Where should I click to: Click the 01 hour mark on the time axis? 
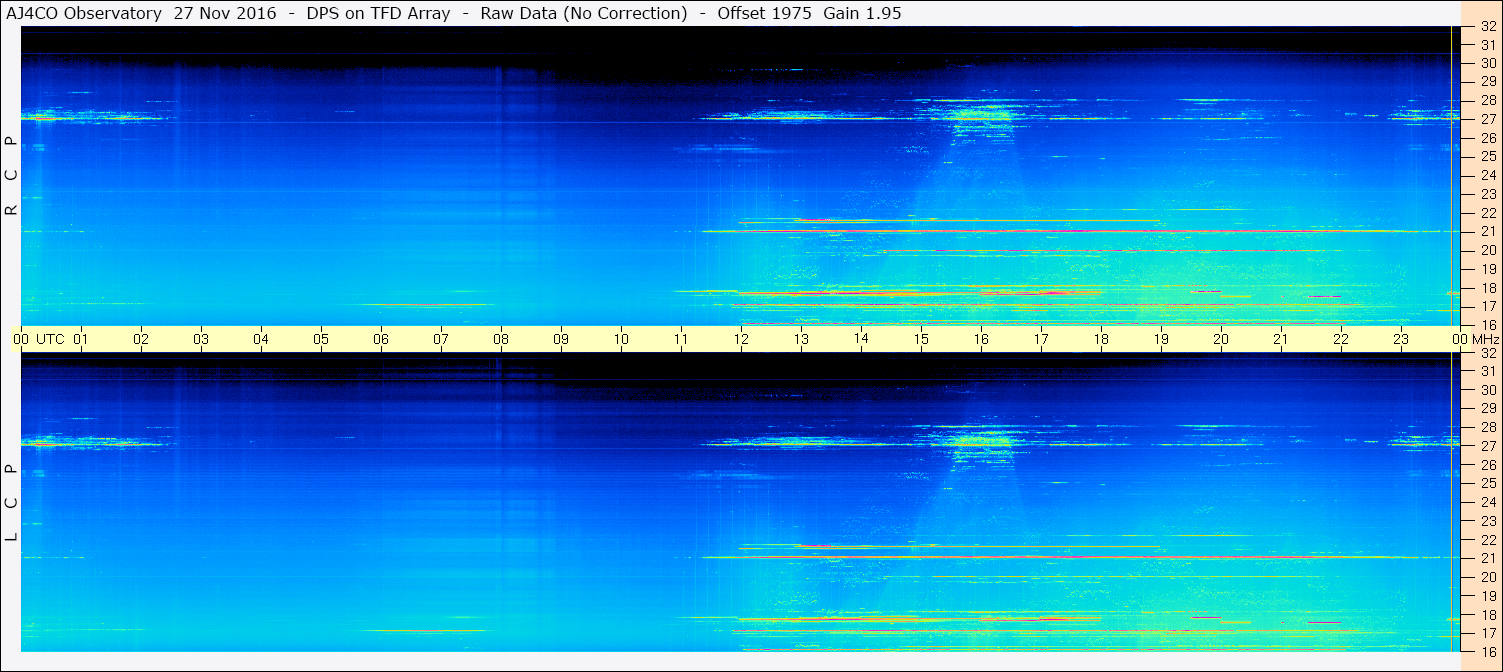point(81,339)
